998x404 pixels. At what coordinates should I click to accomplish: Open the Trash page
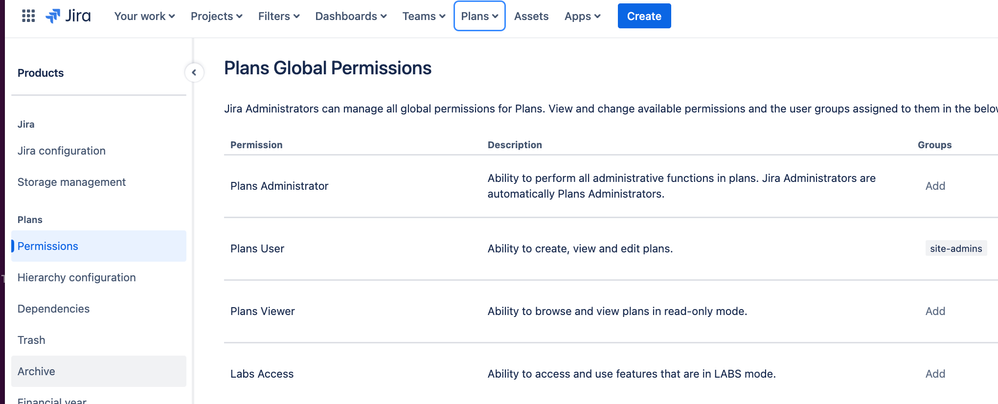[x=31, y=340]
